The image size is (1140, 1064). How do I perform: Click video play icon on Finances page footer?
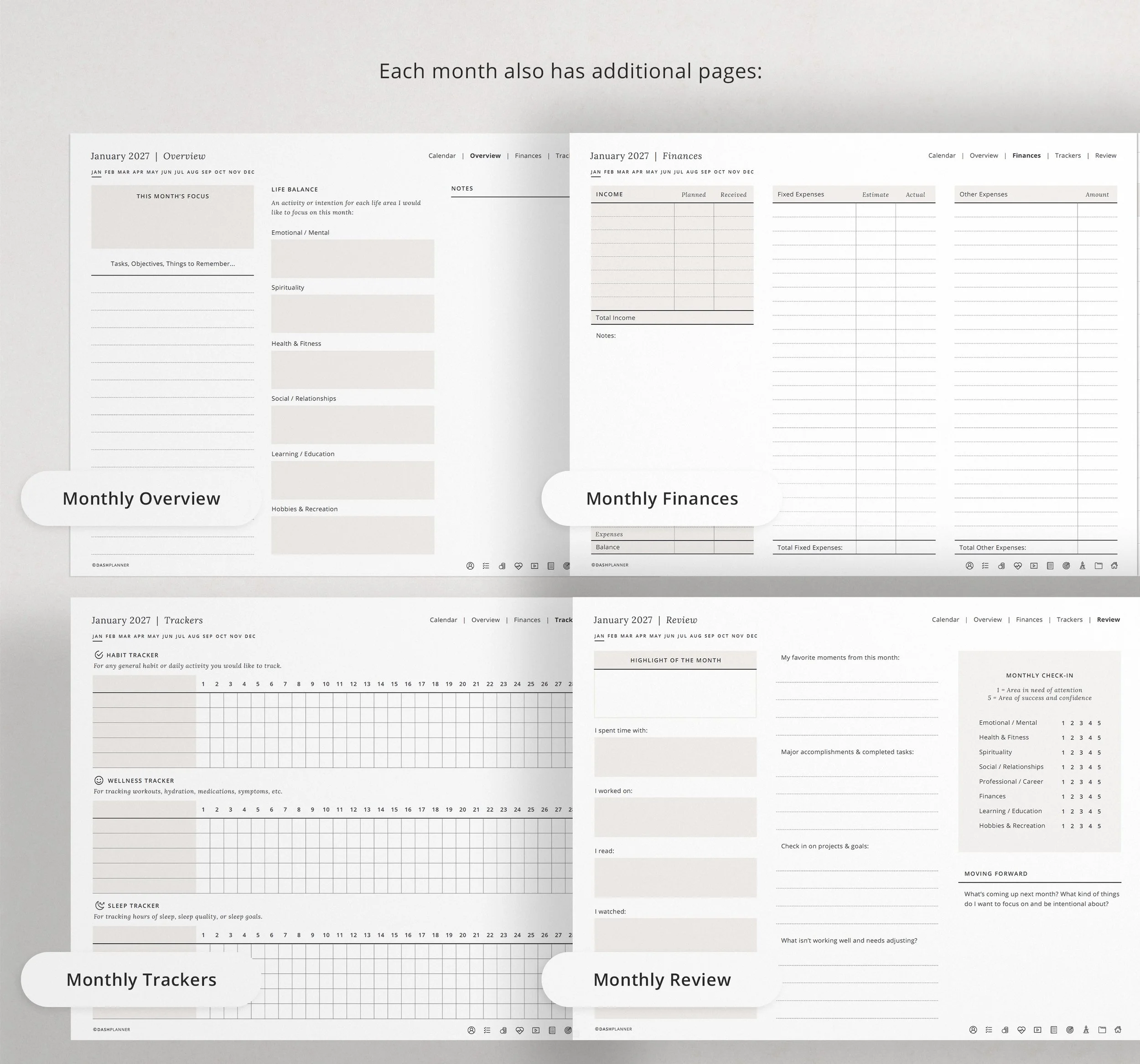pos(1034,566)
